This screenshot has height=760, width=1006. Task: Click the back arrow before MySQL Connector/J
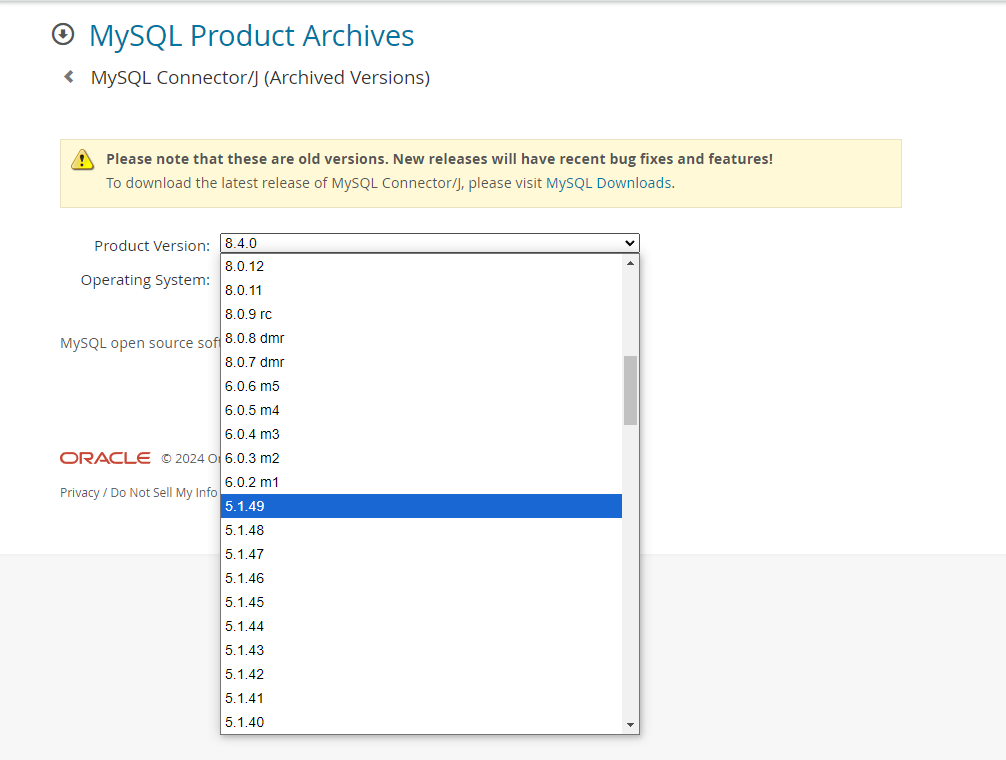(69, 77)
